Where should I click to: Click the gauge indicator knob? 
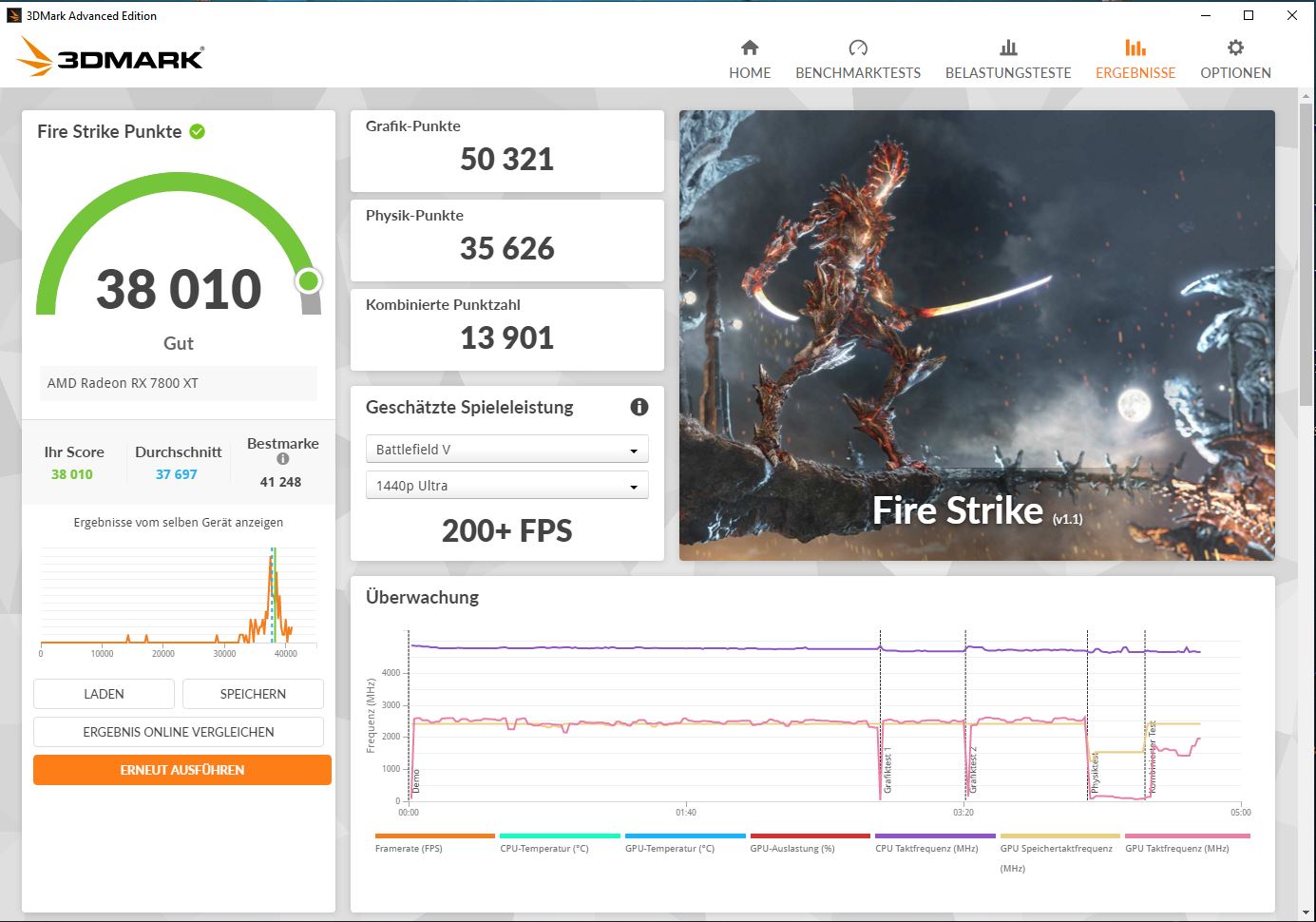(x=309, y=280)
